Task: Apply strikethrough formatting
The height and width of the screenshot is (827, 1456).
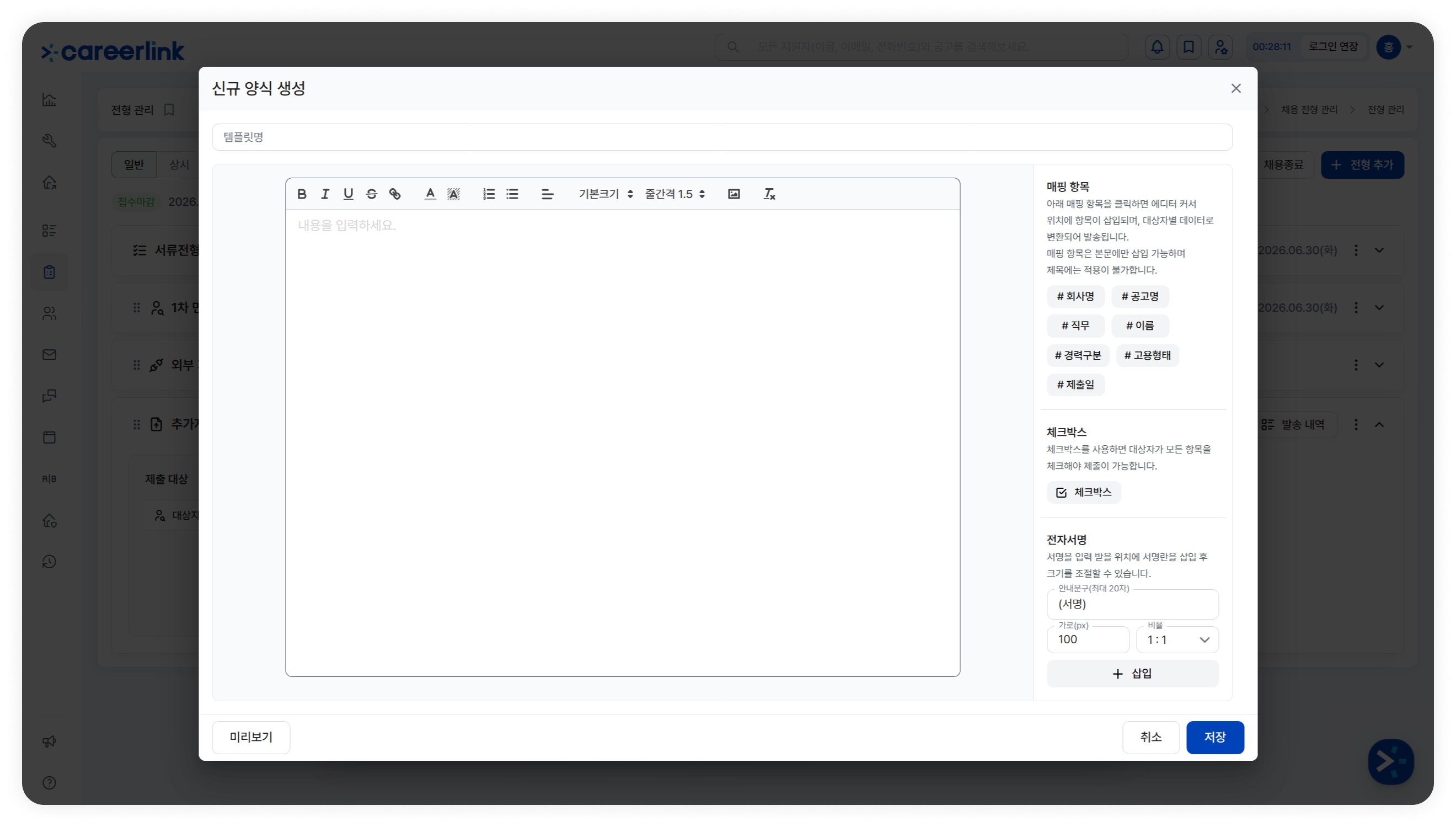Action: tap(371, 194)
